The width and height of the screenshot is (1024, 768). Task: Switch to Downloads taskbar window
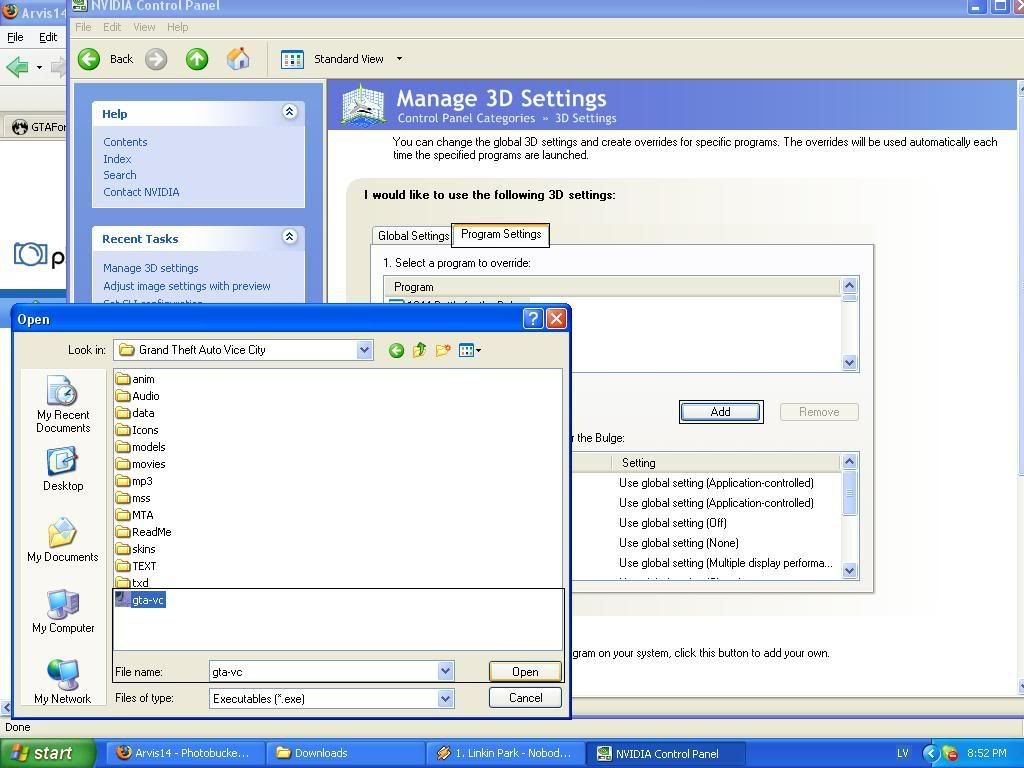pos(345,753)
